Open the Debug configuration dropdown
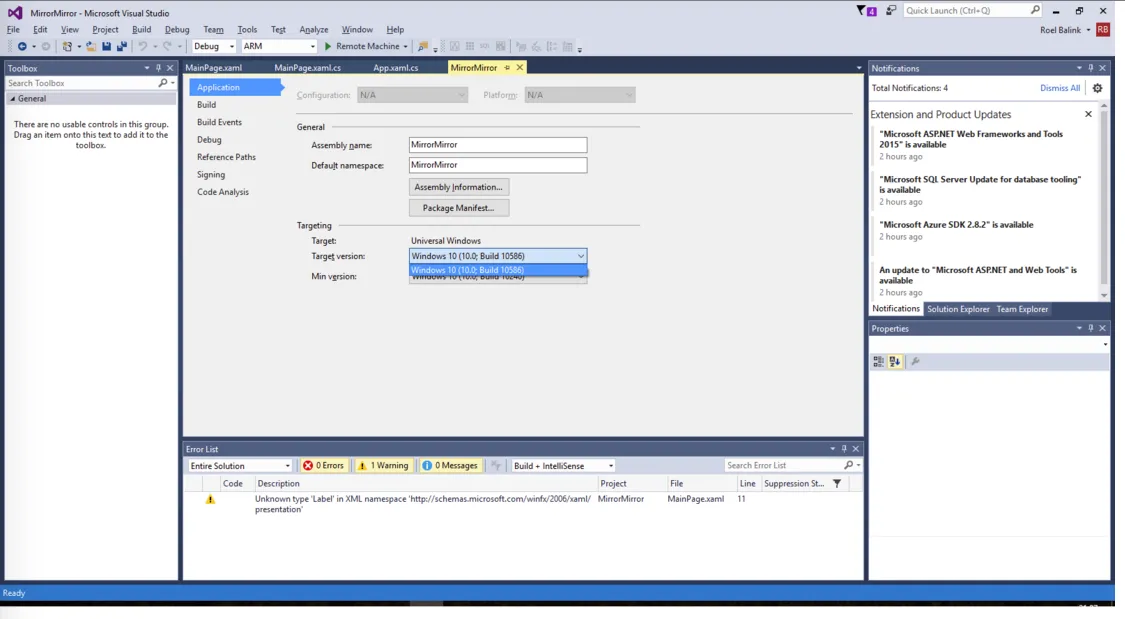1125x619 pixels. coord(213,47)
